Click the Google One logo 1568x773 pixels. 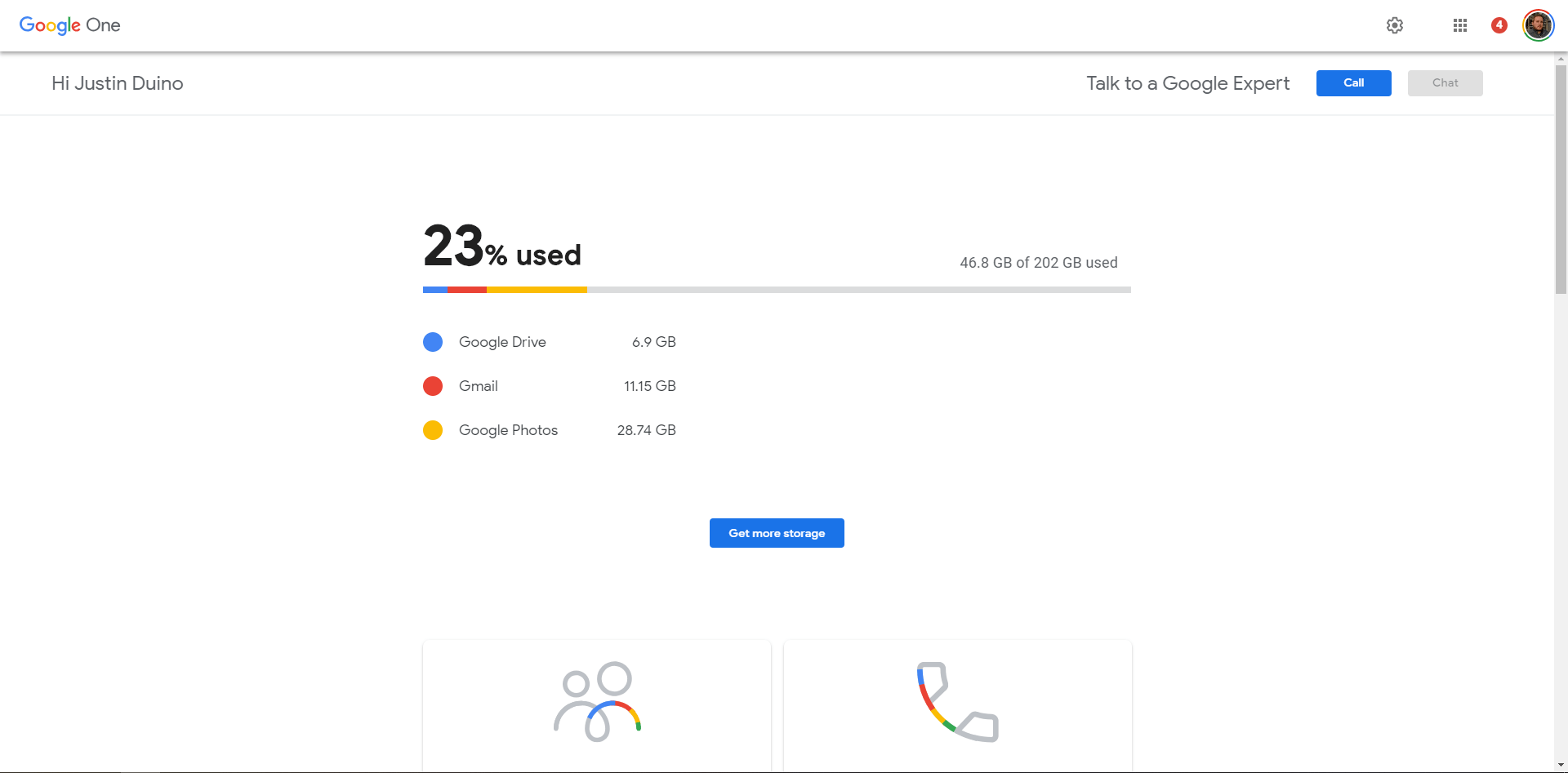(70, 25)
